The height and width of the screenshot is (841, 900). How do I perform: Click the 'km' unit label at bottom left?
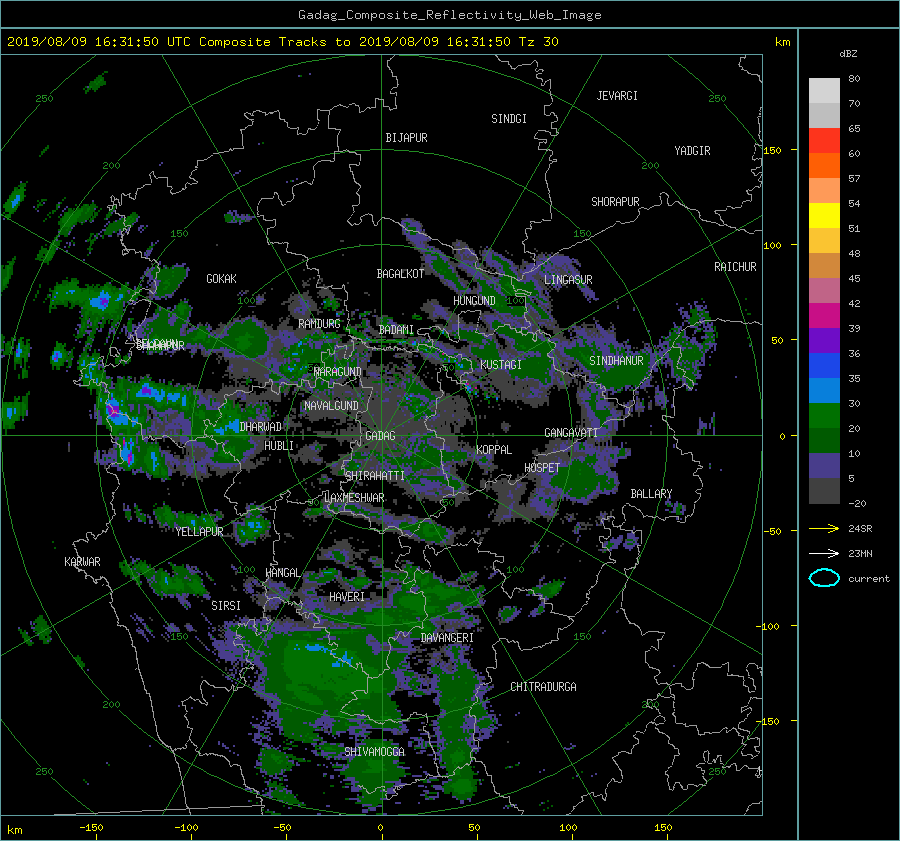[x=15, y=830]
